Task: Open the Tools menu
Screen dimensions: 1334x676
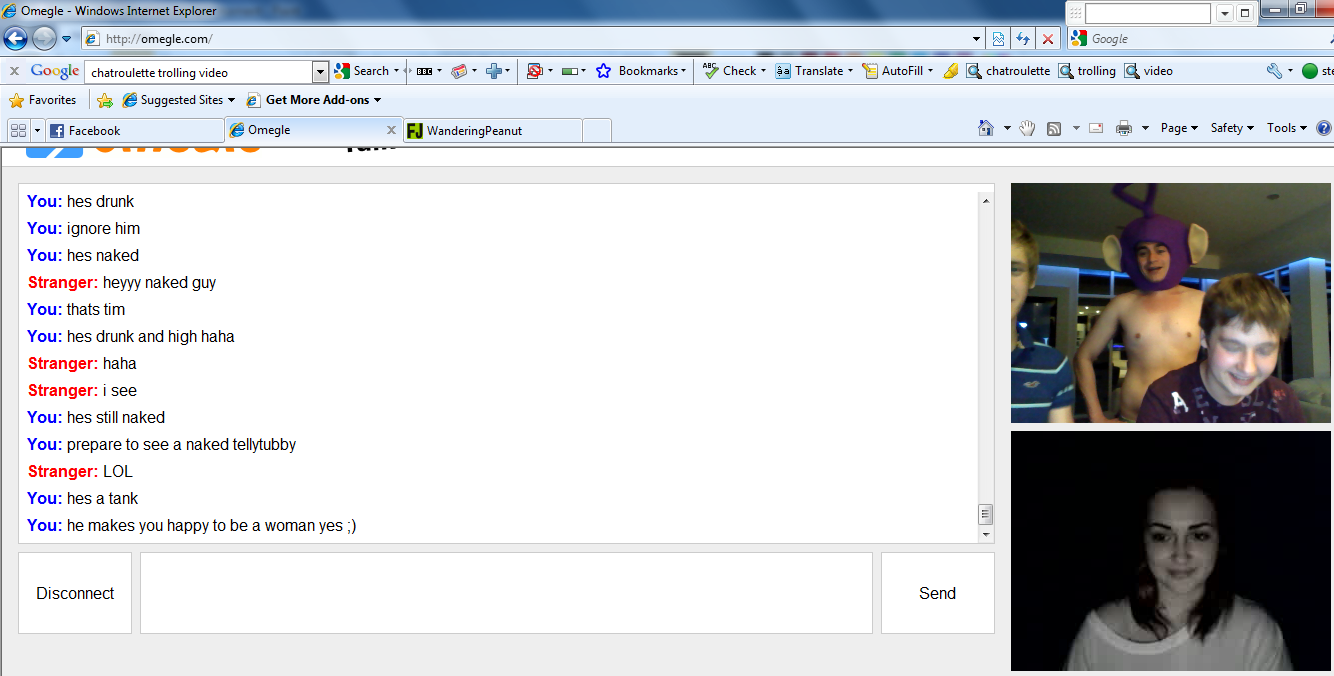Action: click(x=1287, y=128)
